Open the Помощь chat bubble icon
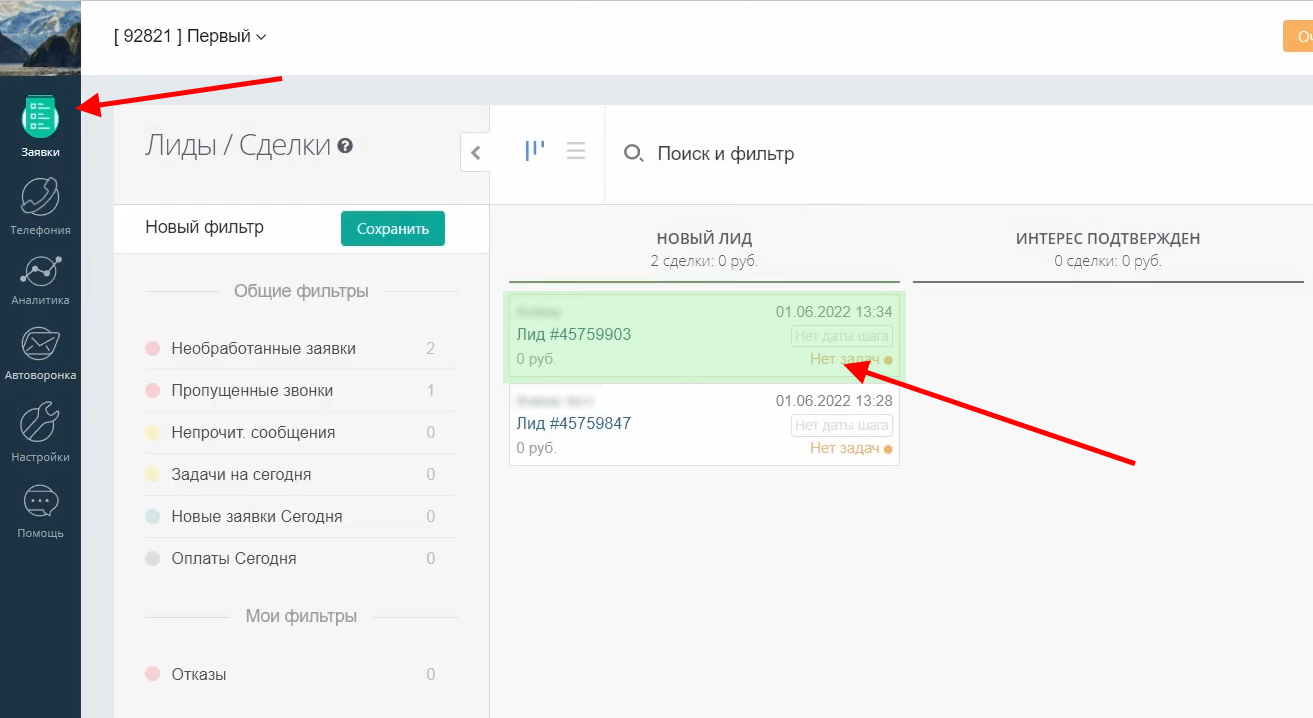Image resolution: width=1313 pixels, height=718 pixels. 40,502
